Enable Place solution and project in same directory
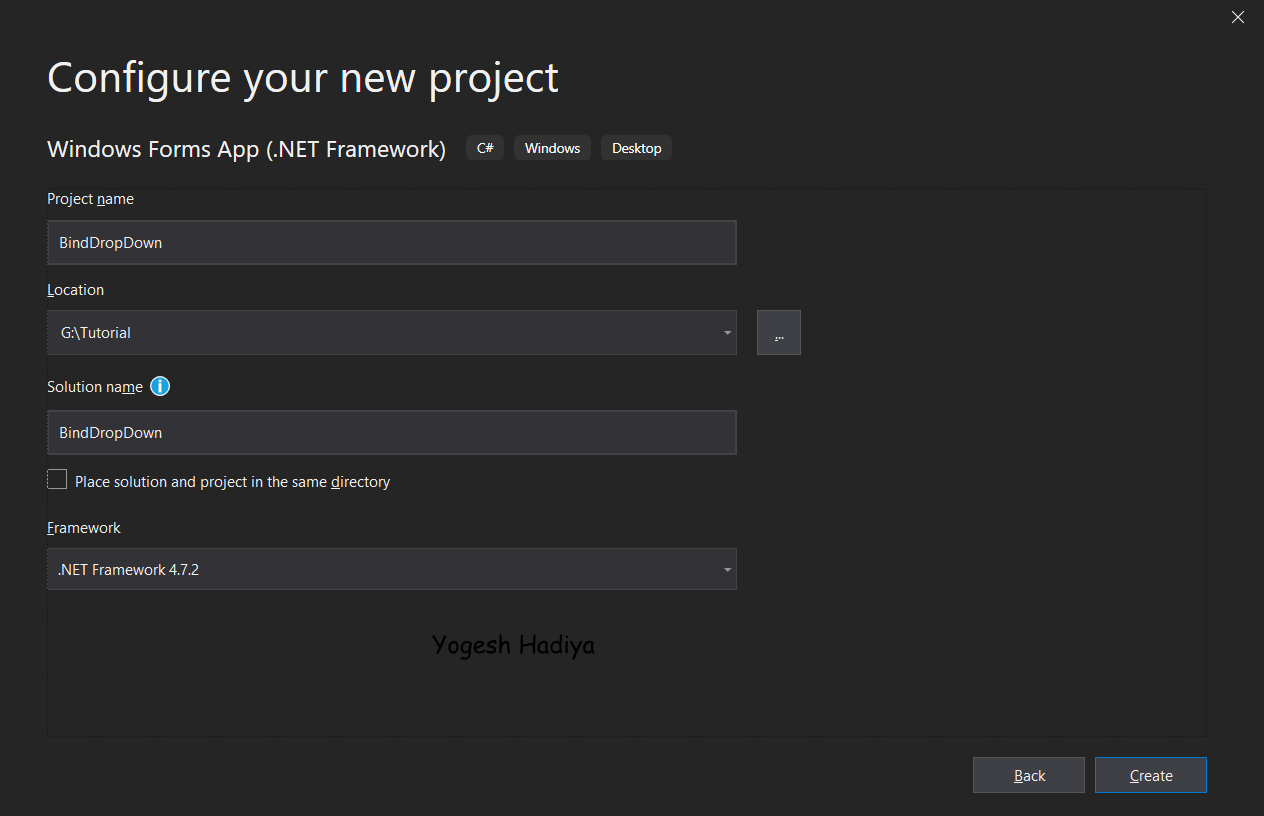Viewport: 1264px width, 816px height. 57,480
